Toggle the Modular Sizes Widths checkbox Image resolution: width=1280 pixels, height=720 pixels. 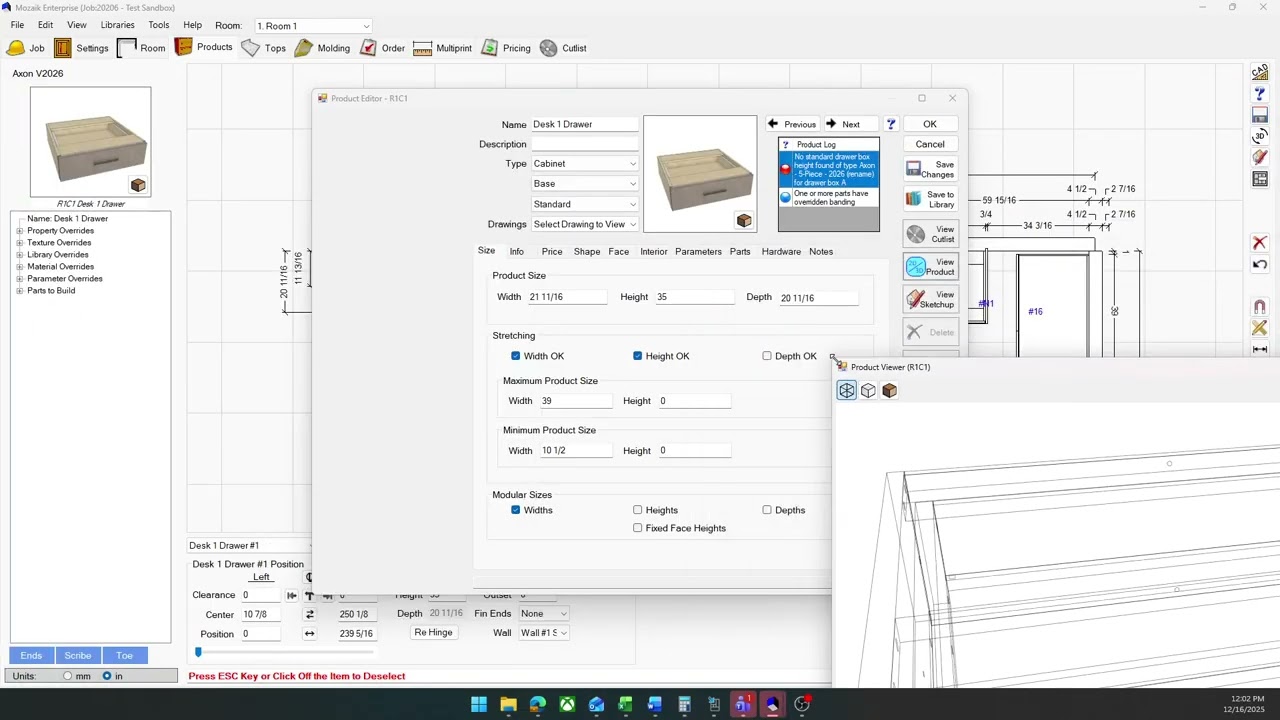516,510
